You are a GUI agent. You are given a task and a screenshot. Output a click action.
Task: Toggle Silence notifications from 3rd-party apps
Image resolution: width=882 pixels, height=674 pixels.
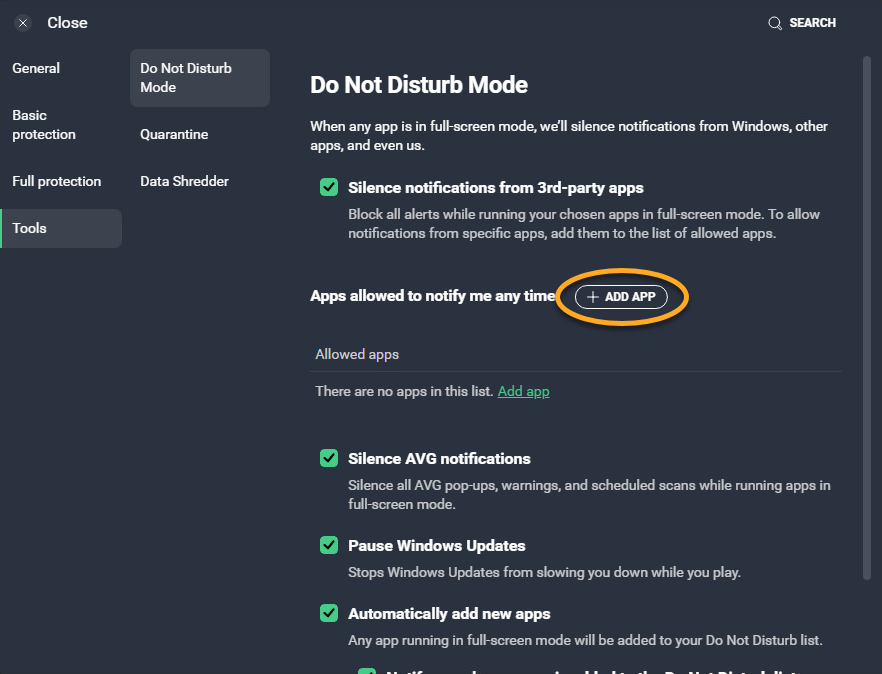coord(328,187)
